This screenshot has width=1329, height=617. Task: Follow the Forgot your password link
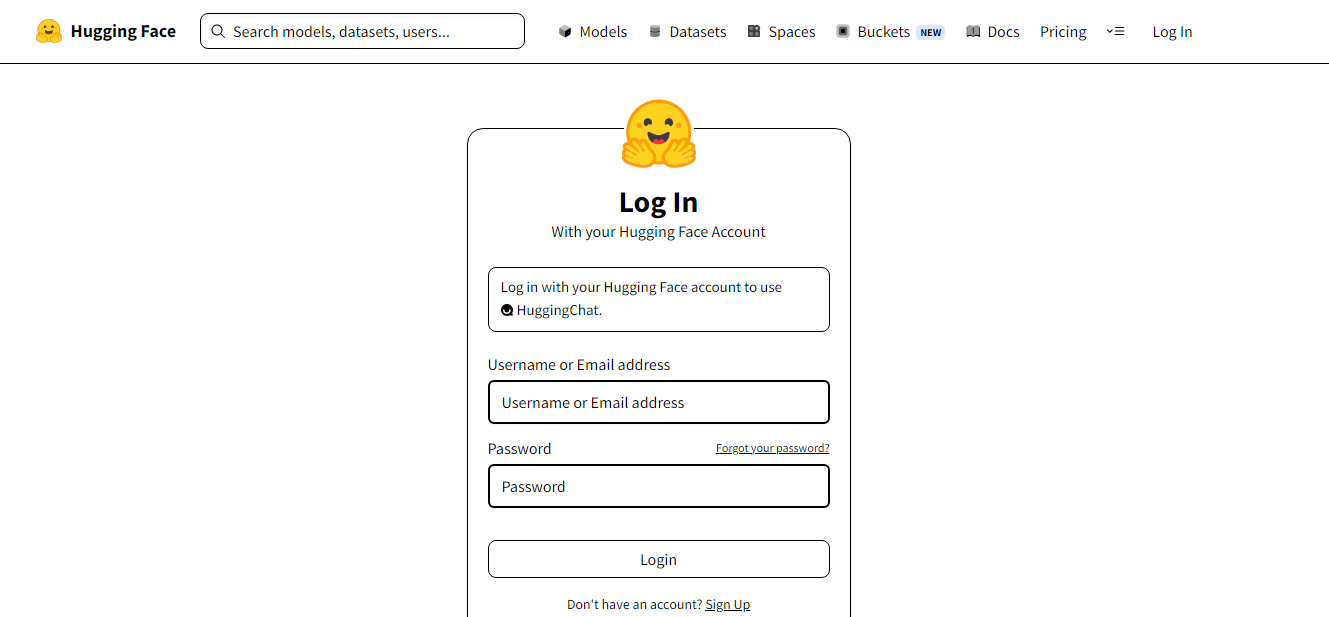pyautogui.click(x=773, y=448)
